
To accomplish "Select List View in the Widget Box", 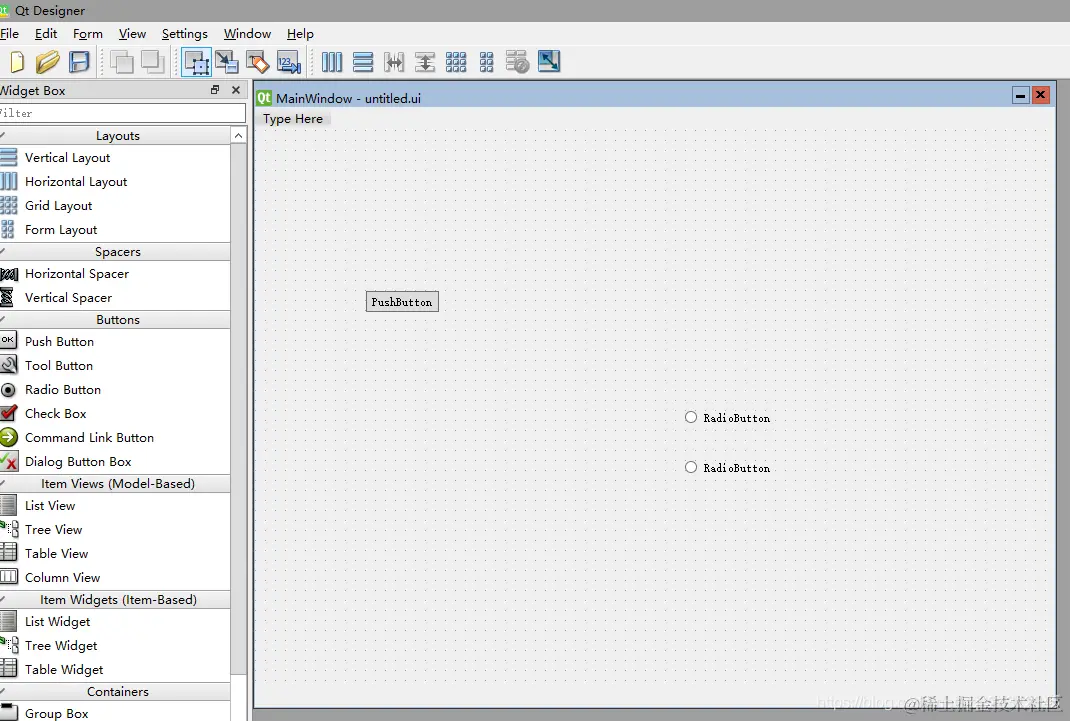I will pos(115,505).
